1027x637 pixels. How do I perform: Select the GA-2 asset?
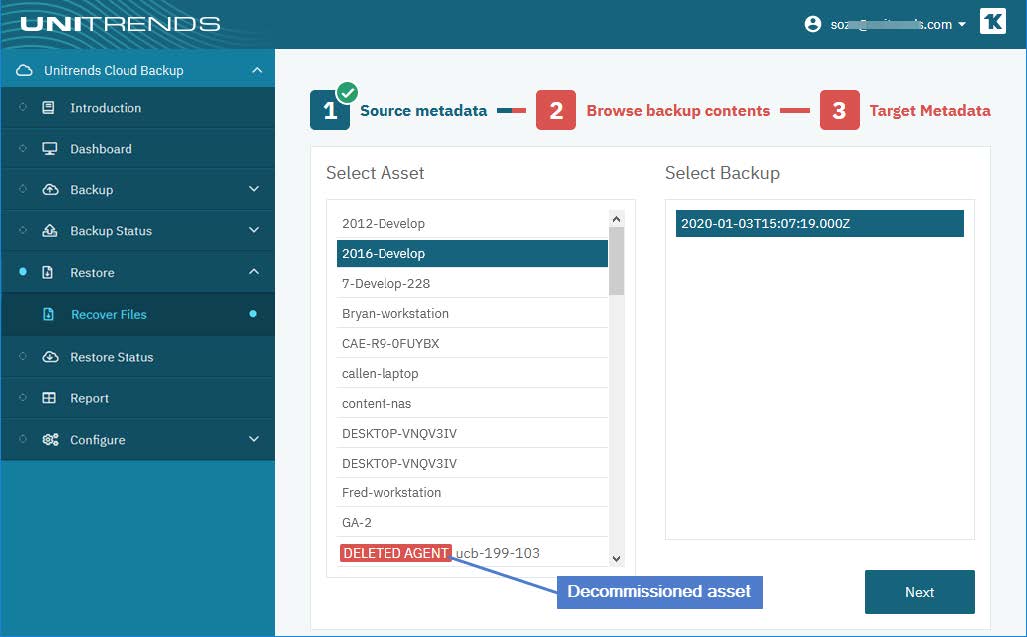click(x=472, y=522)
